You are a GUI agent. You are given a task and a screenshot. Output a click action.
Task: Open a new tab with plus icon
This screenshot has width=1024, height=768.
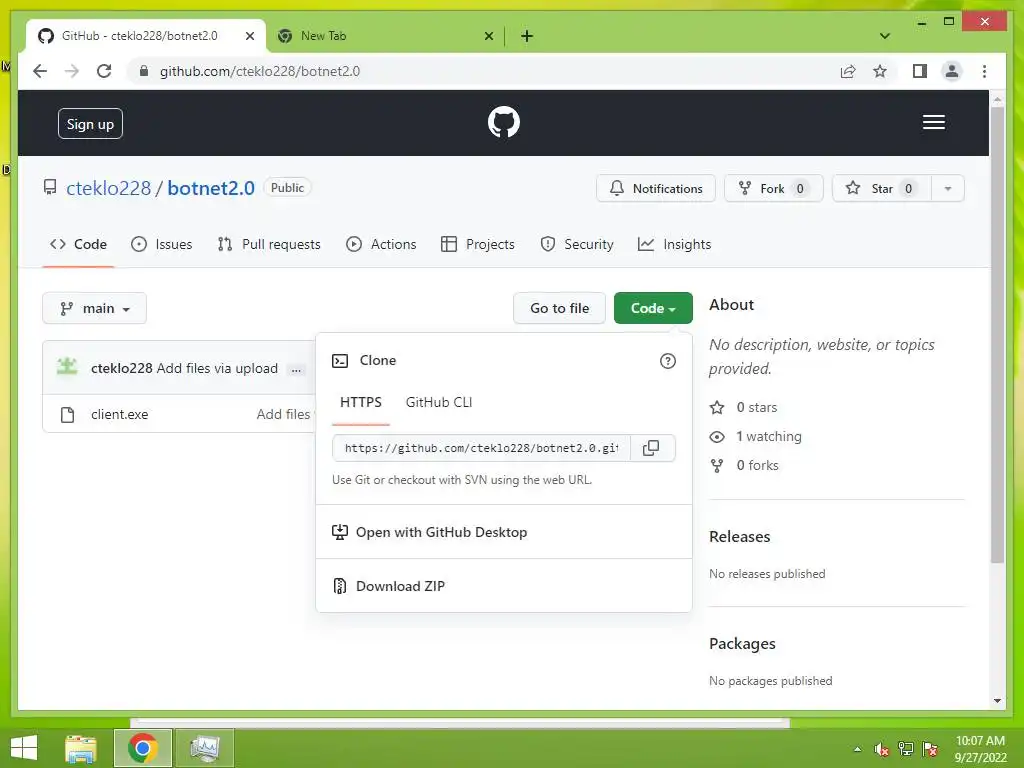click(x=527, y=36)
